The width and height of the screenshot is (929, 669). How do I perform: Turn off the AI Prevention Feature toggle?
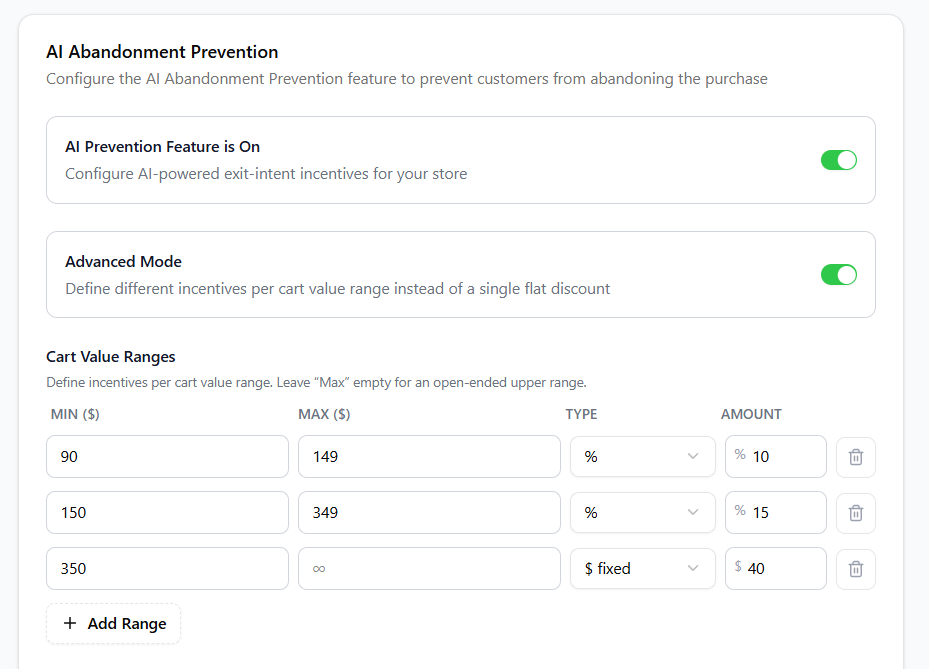838,160
